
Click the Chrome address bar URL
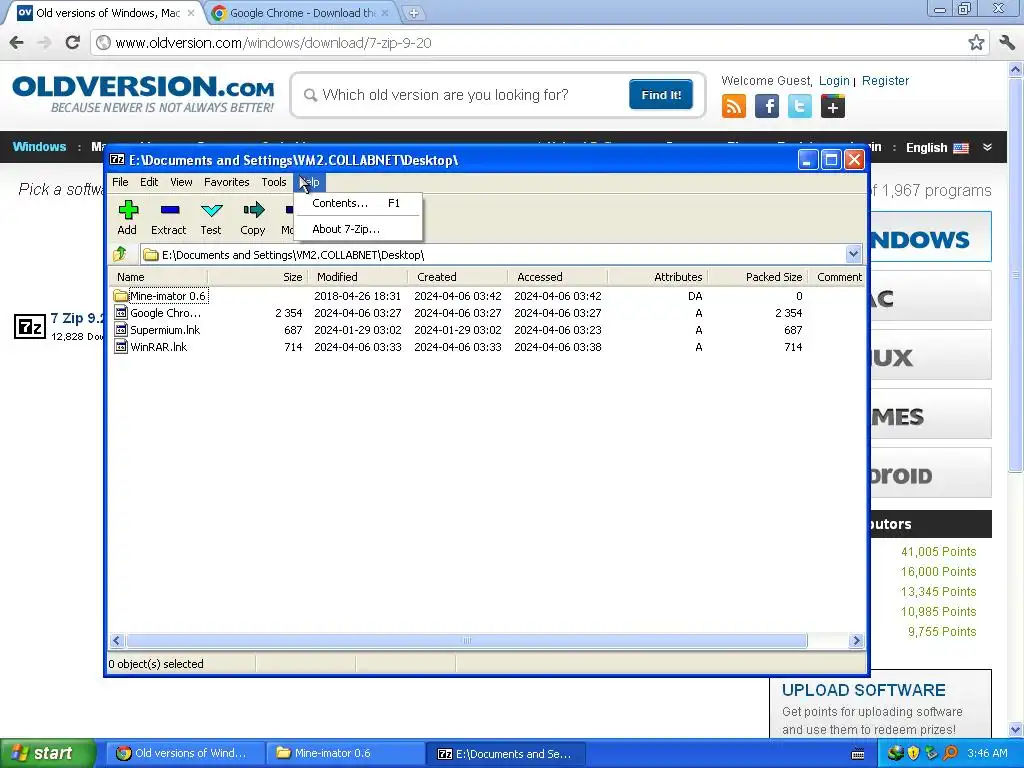[274, 43]
